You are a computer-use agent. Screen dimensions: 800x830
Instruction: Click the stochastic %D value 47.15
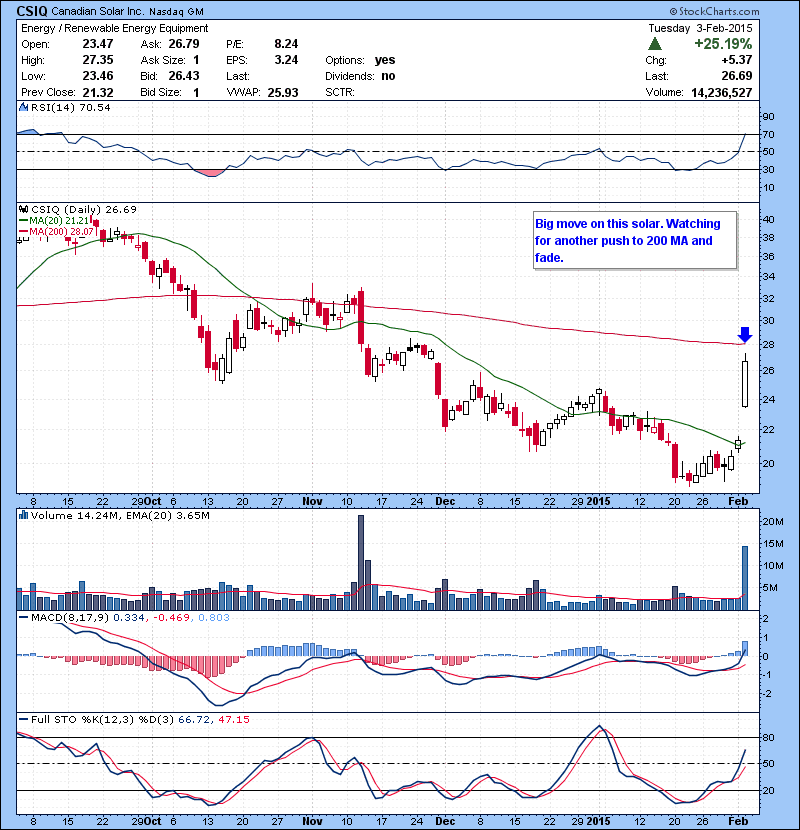point(233,719)
